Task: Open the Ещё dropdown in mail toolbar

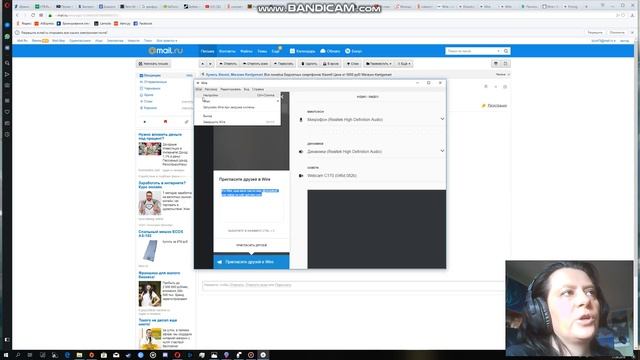Action: 403,64
